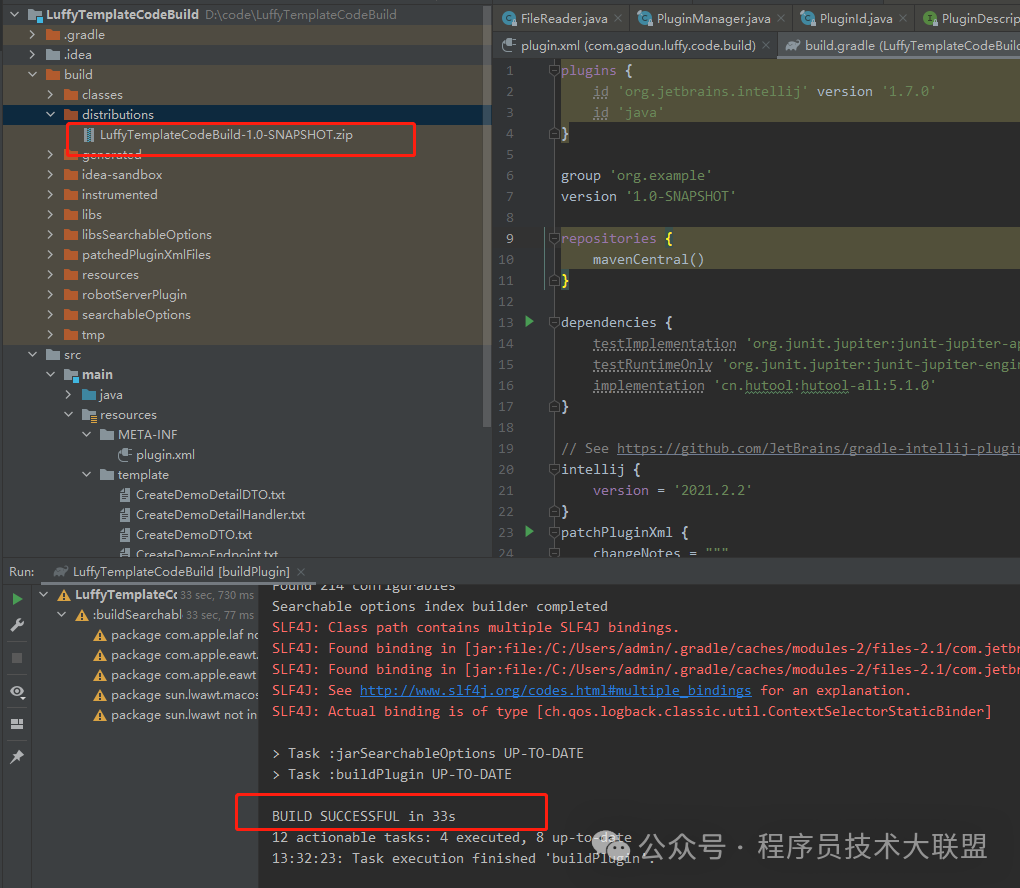Close the FileReader.java tab
The height and width of the screenshot is (888, 1020).
click(618, 19)
